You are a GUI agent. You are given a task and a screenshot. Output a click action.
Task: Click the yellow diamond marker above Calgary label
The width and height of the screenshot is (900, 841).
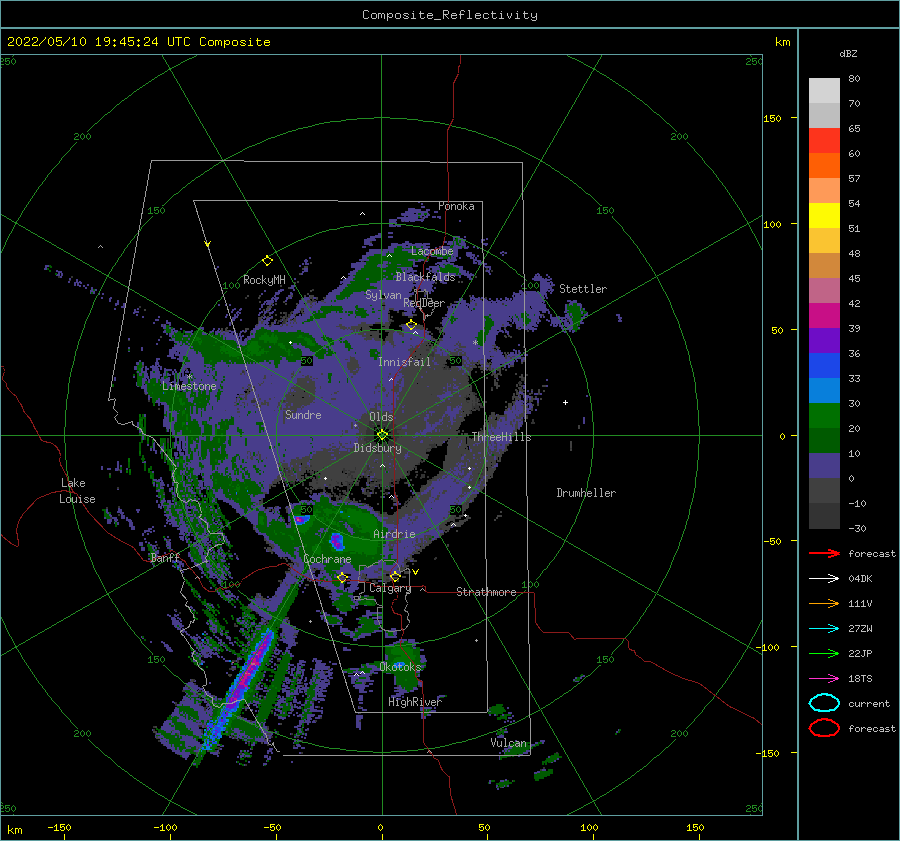(395, 576)
